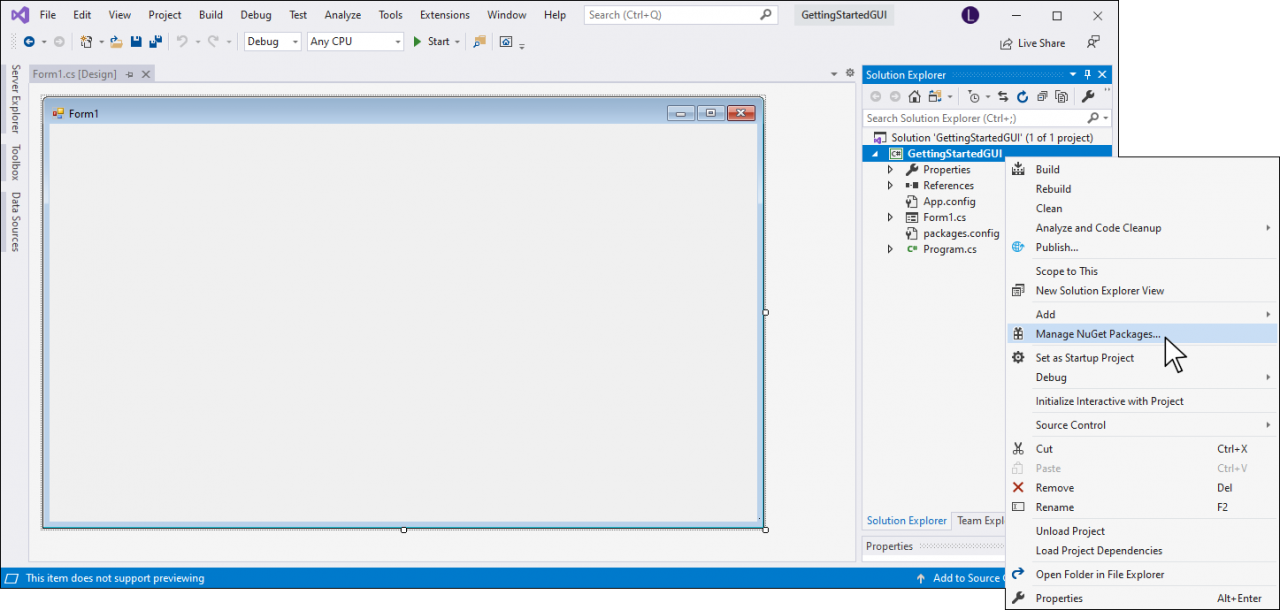Click the Pending Changes Filter clock icon
1280x610 pixels.
pyautogui.click(x=973, y=97)
